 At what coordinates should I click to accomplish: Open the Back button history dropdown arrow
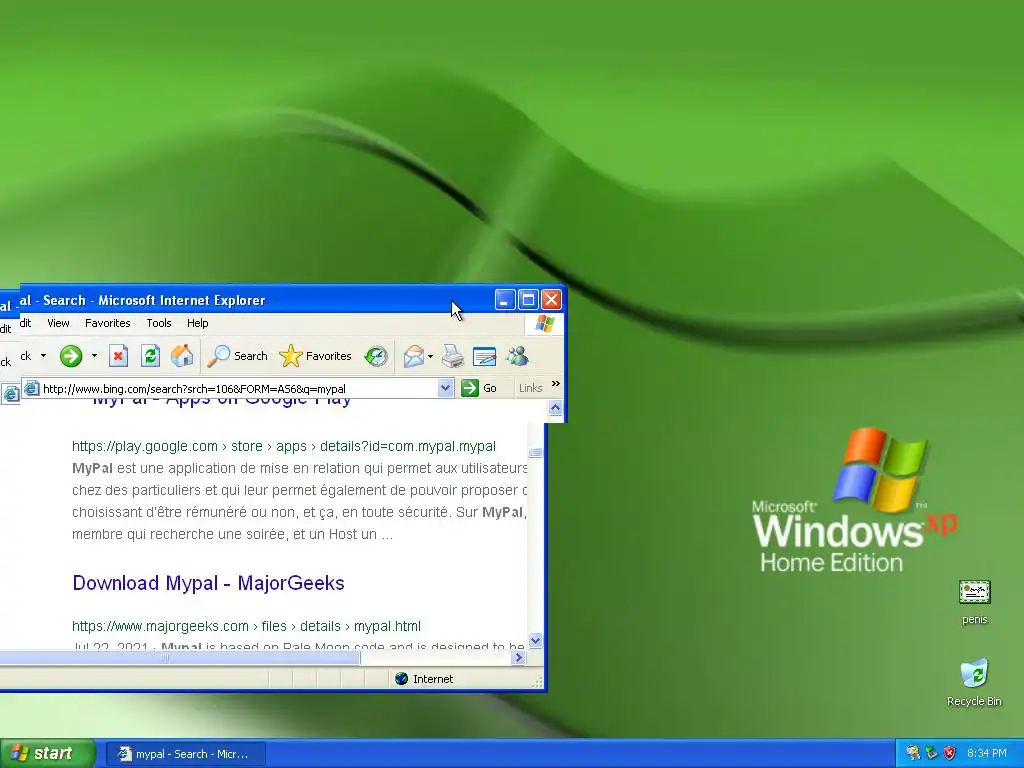(x=43, y=356)
